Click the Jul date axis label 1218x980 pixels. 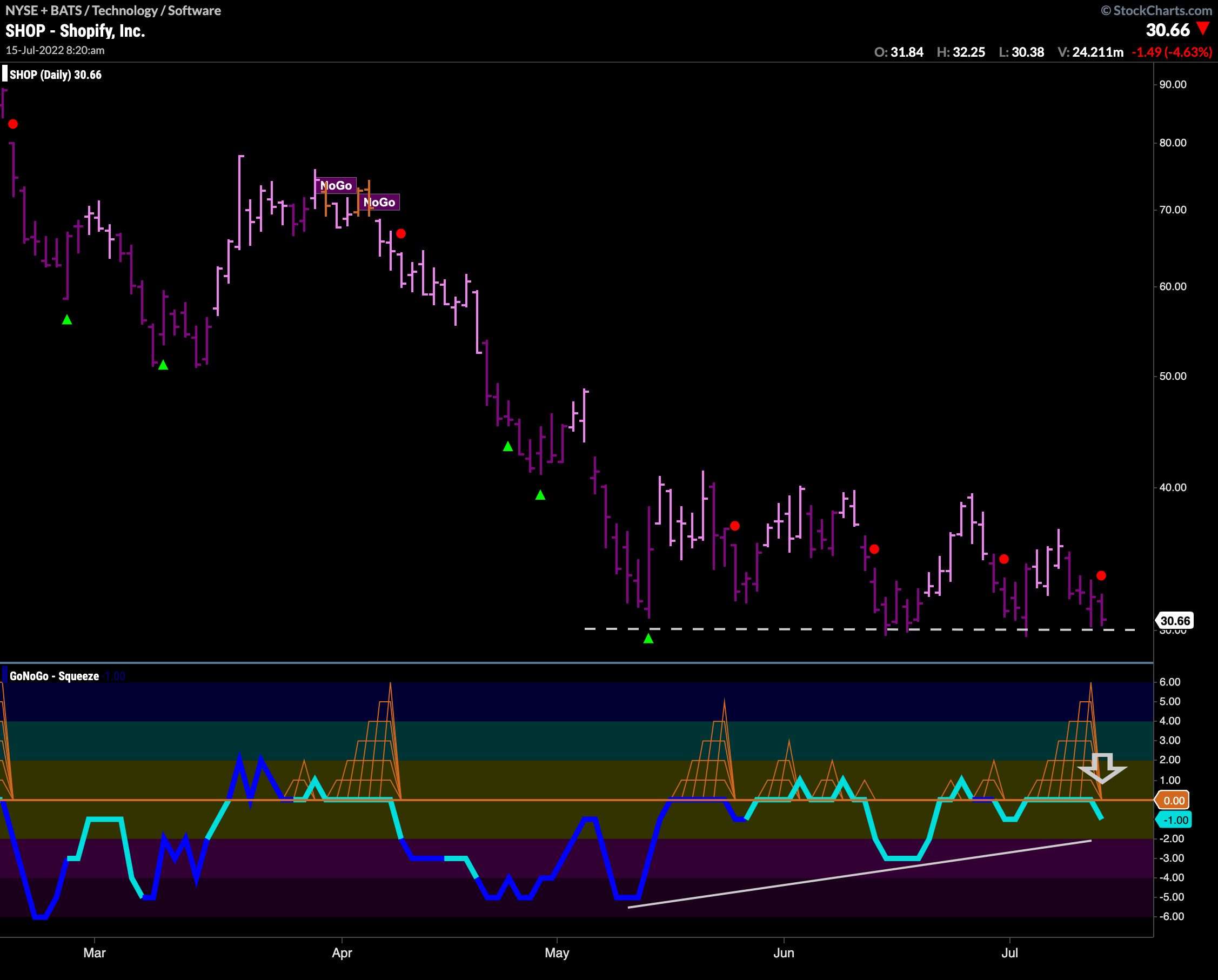1009,953
